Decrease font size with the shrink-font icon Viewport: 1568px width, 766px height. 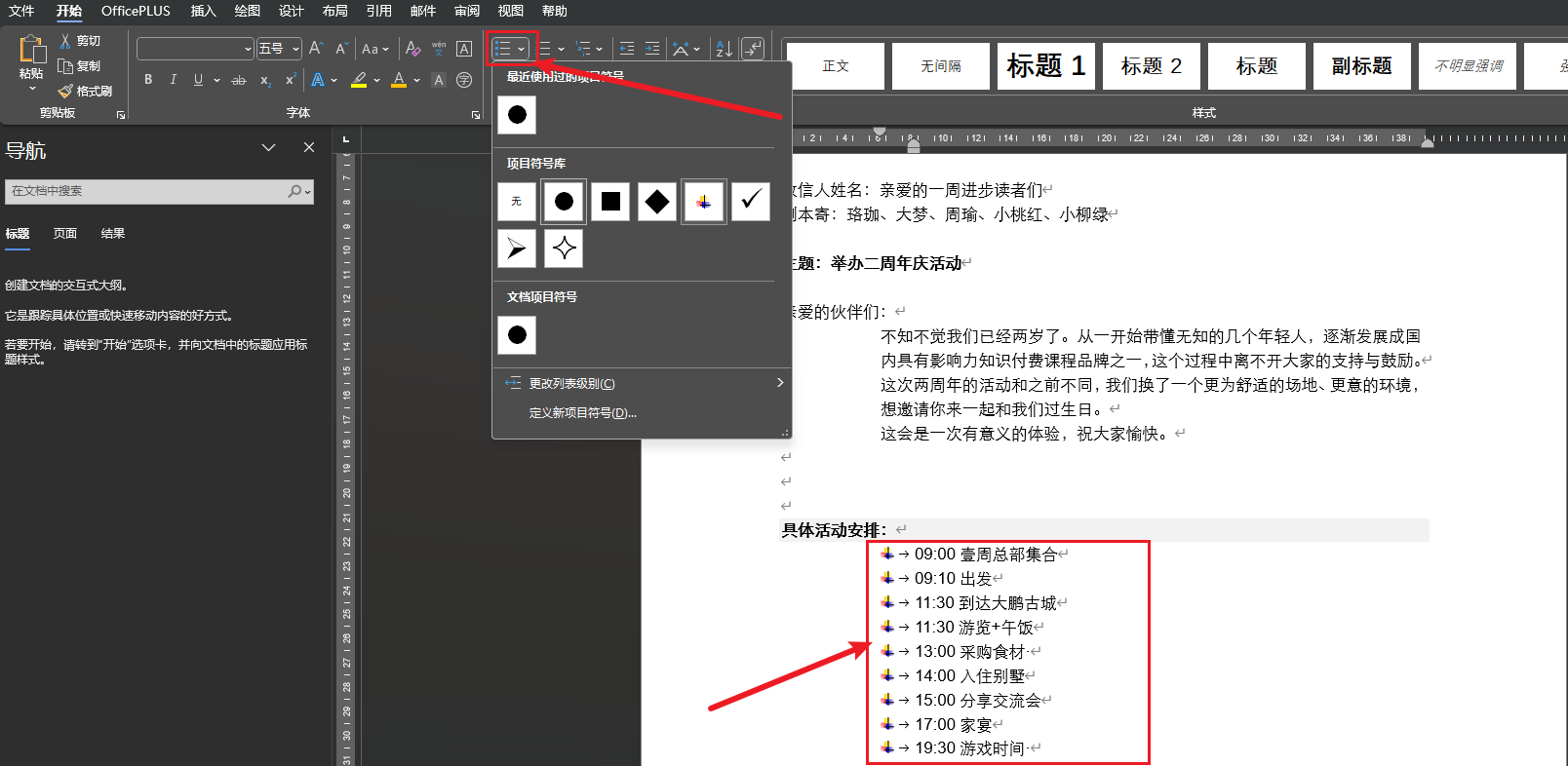click(x=341, y=48)
